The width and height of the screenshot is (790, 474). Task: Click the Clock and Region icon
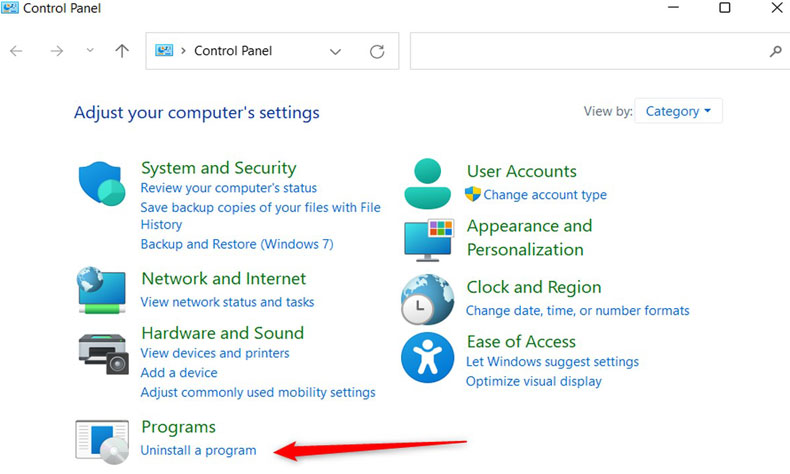pos(427,298)
